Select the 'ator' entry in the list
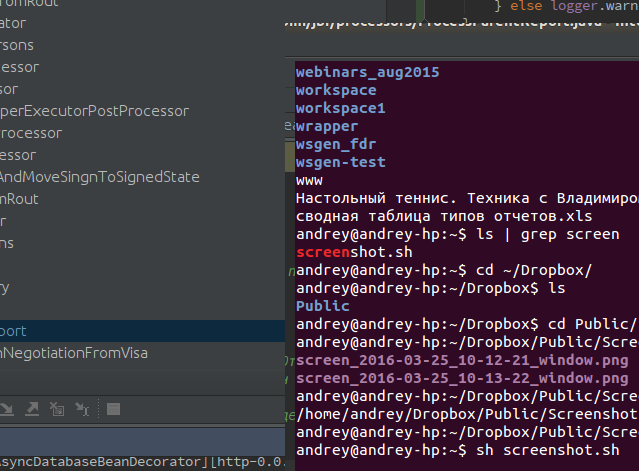 13,23
